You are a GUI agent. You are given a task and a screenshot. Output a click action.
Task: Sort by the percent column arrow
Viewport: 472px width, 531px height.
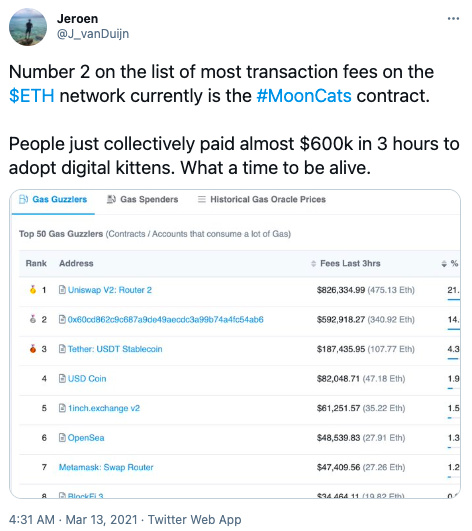point(444,263)
